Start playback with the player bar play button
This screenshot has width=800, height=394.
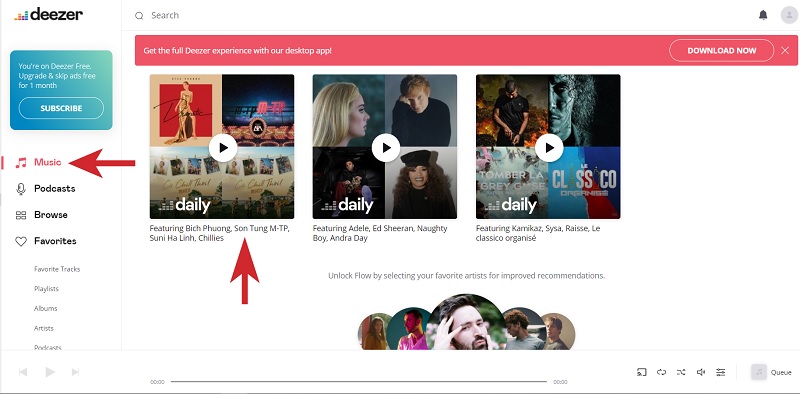pos(49,372)
